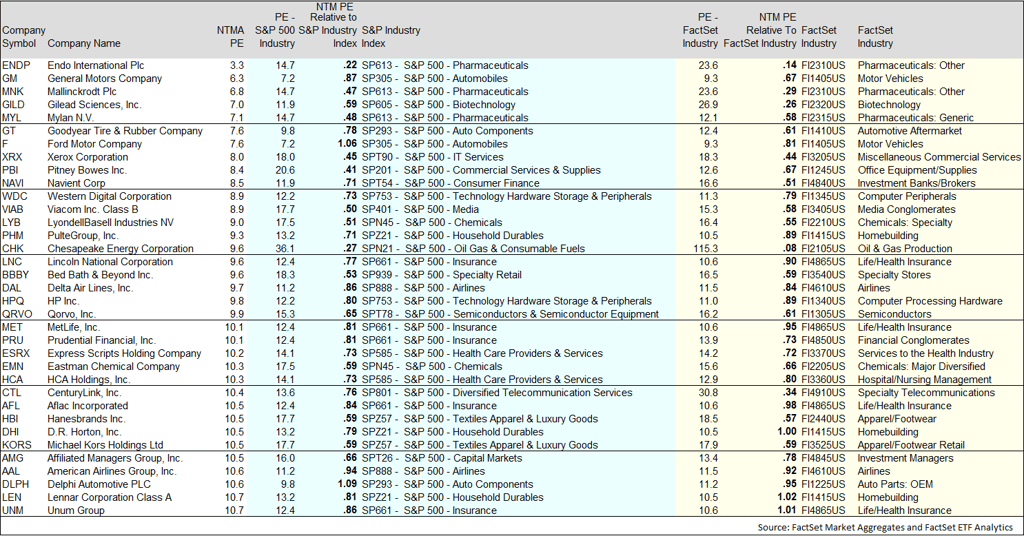Click SP401 - S&P 500 - Media cell

(x=420, y=209)
